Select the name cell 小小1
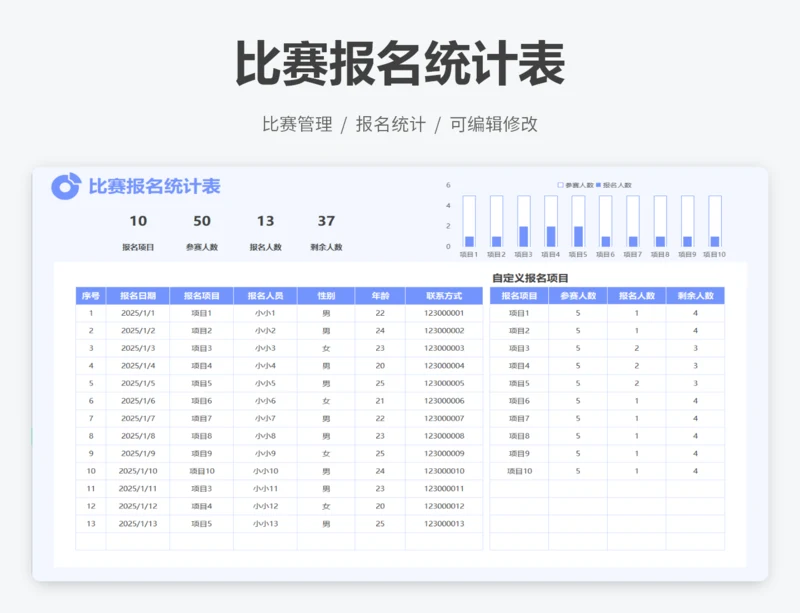This screenshot has height=613, width=800. 265,313
